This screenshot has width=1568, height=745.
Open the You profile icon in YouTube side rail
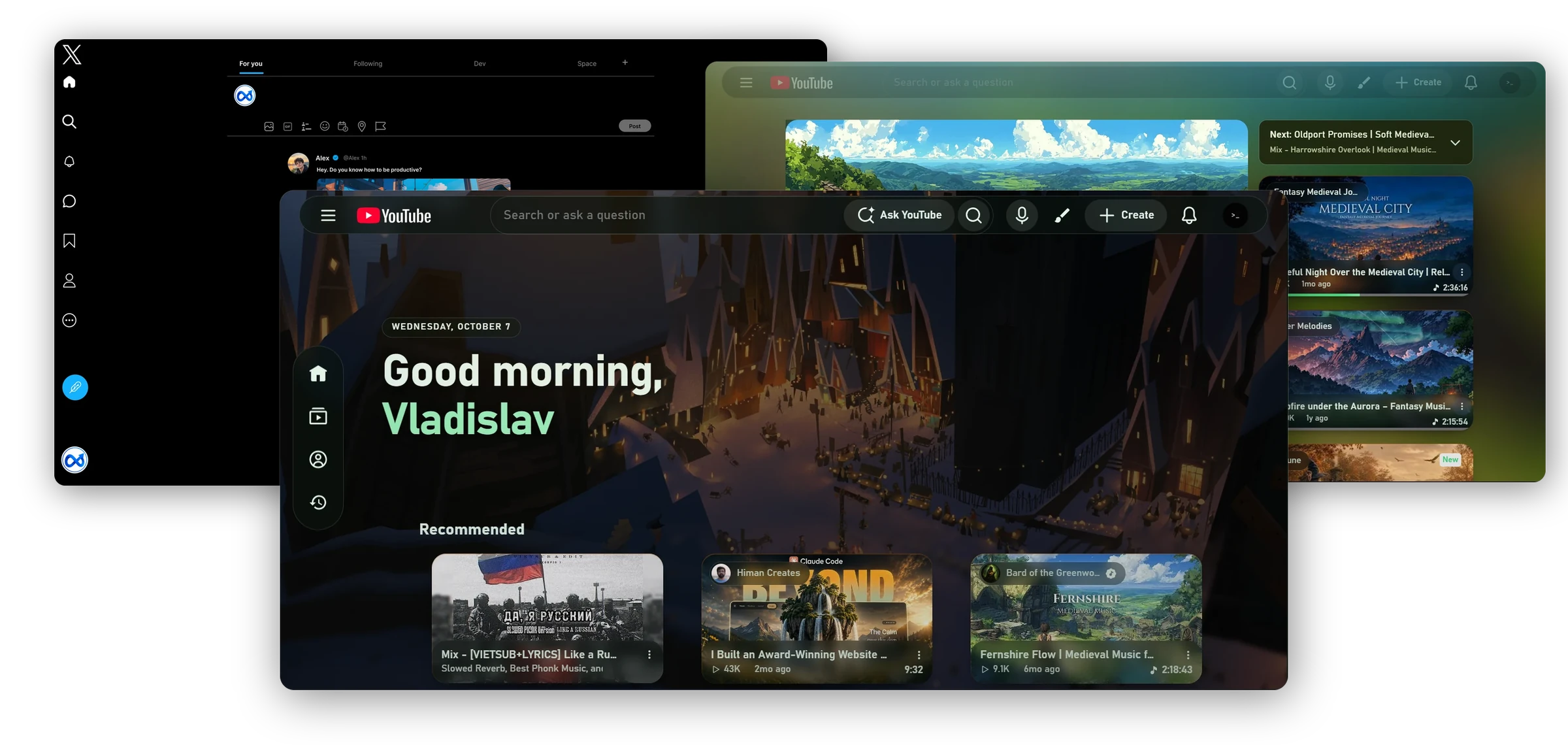tap(318, 459)
